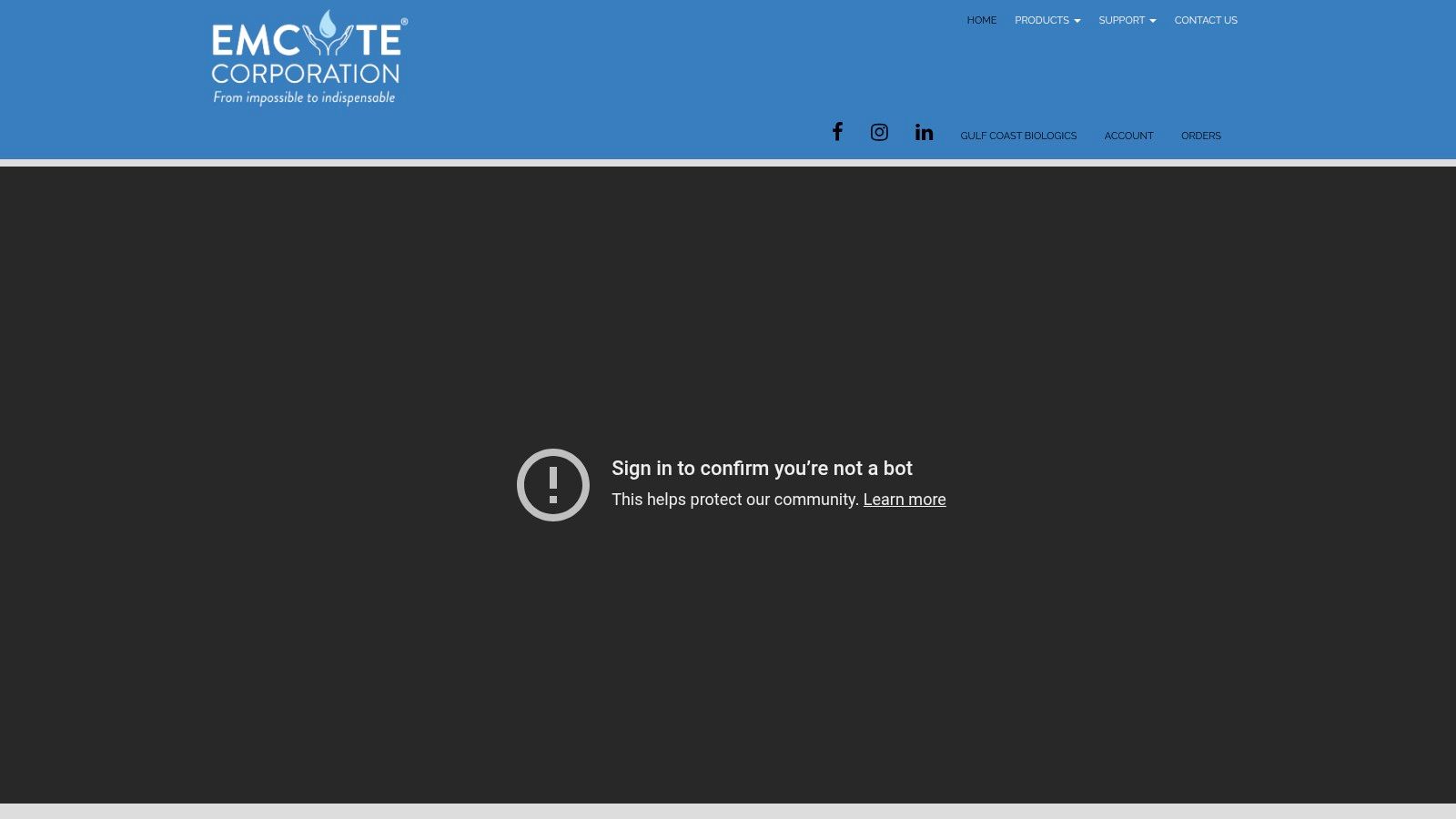This screenshot has height=819, width=1456.
Task: Open the LinkedIn page icon
Action: pyautogui.click(x=924, y=133)
